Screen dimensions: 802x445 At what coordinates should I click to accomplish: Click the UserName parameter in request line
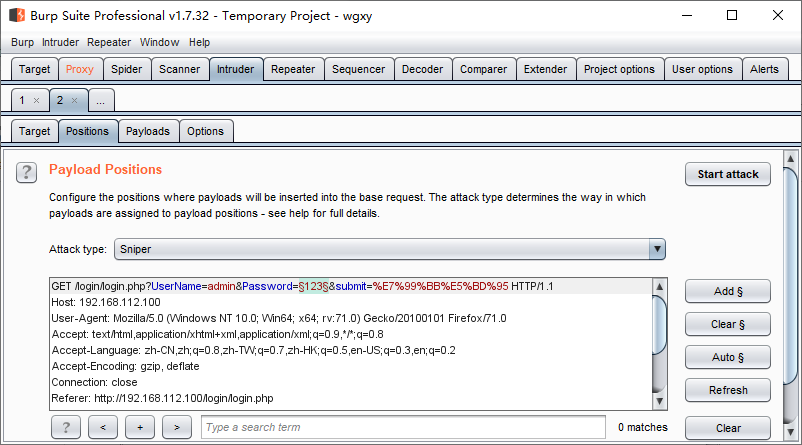[176, 286]
